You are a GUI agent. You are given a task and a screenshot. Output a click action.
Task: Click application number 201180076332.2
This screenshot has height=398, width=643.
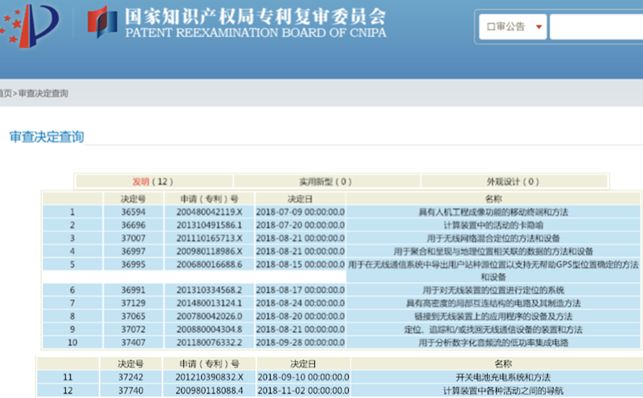tap(209, 343)
